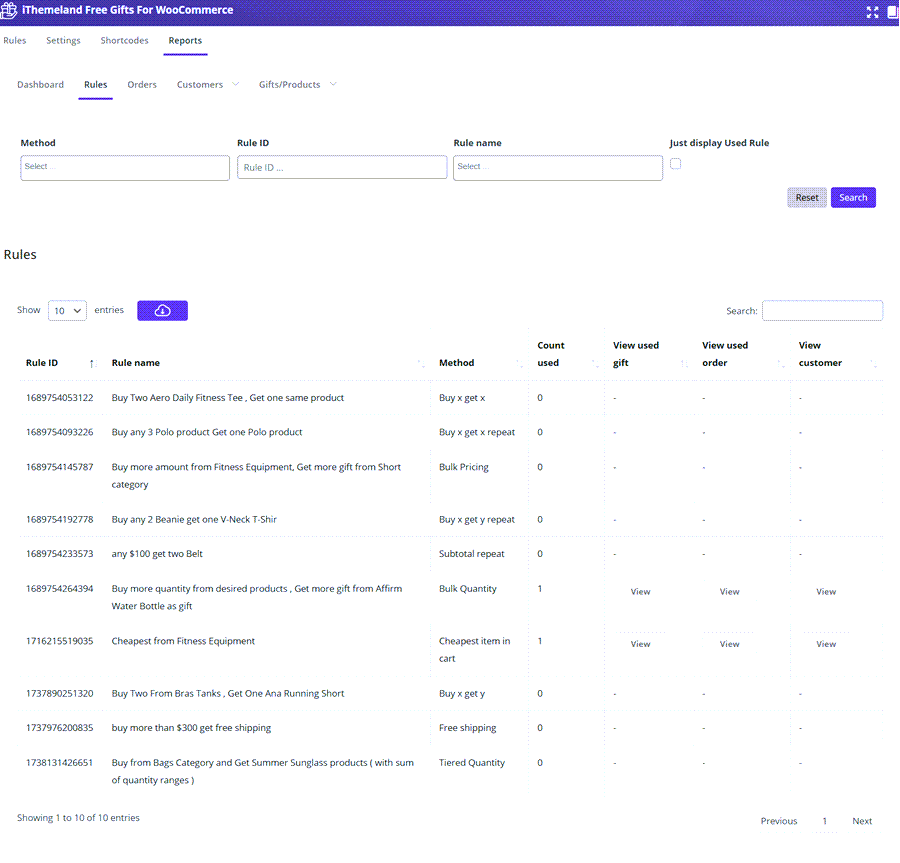
Task: Toggle Just display Used Rule checkbox
Action: pyautogui.click(x=676, y=164)
